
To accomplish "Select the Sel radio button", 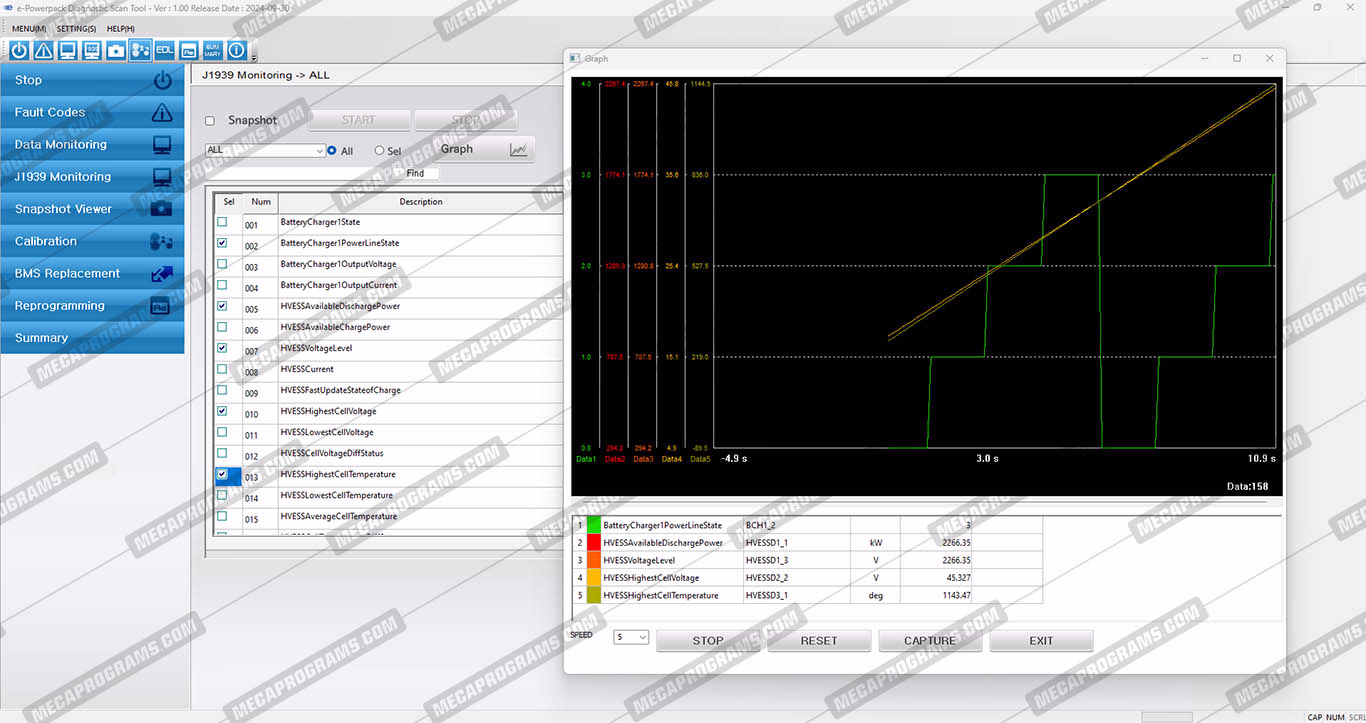I will point(379,151).
